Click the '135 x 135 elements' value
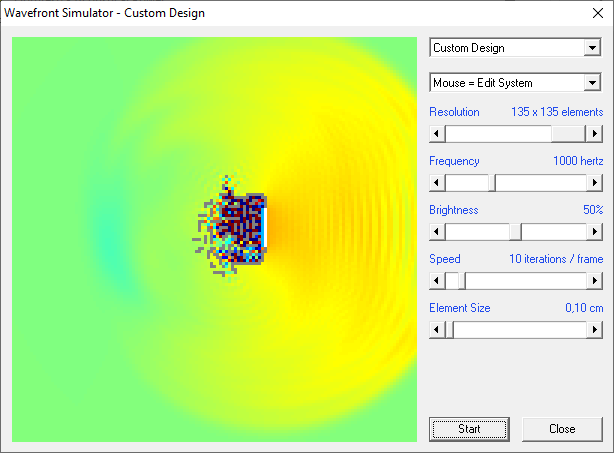Image resolution: width=614 pixels, height=453 pixels. coord(557,112)
